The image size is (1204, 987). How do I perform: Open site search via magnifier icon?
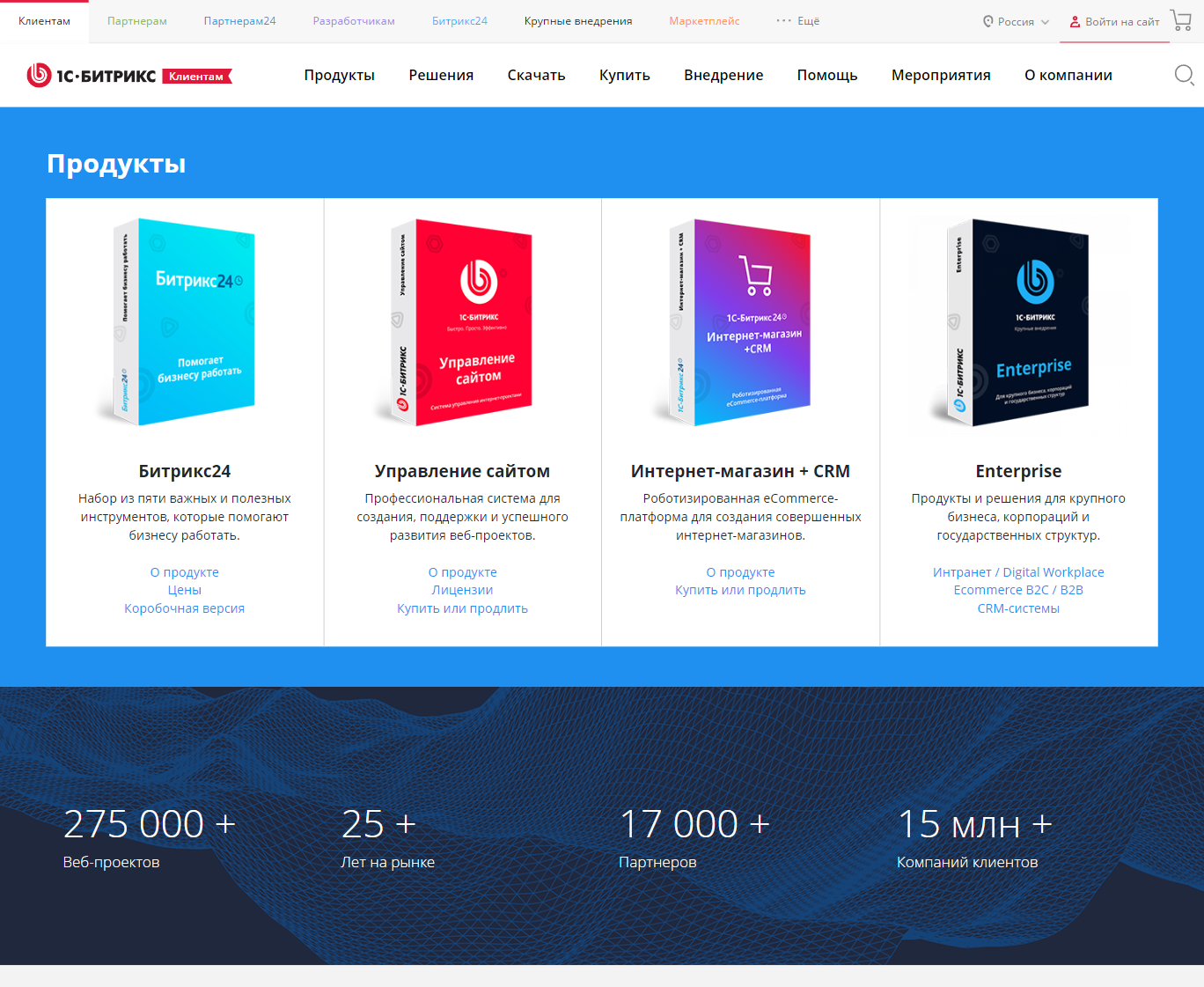(1185, 76)
